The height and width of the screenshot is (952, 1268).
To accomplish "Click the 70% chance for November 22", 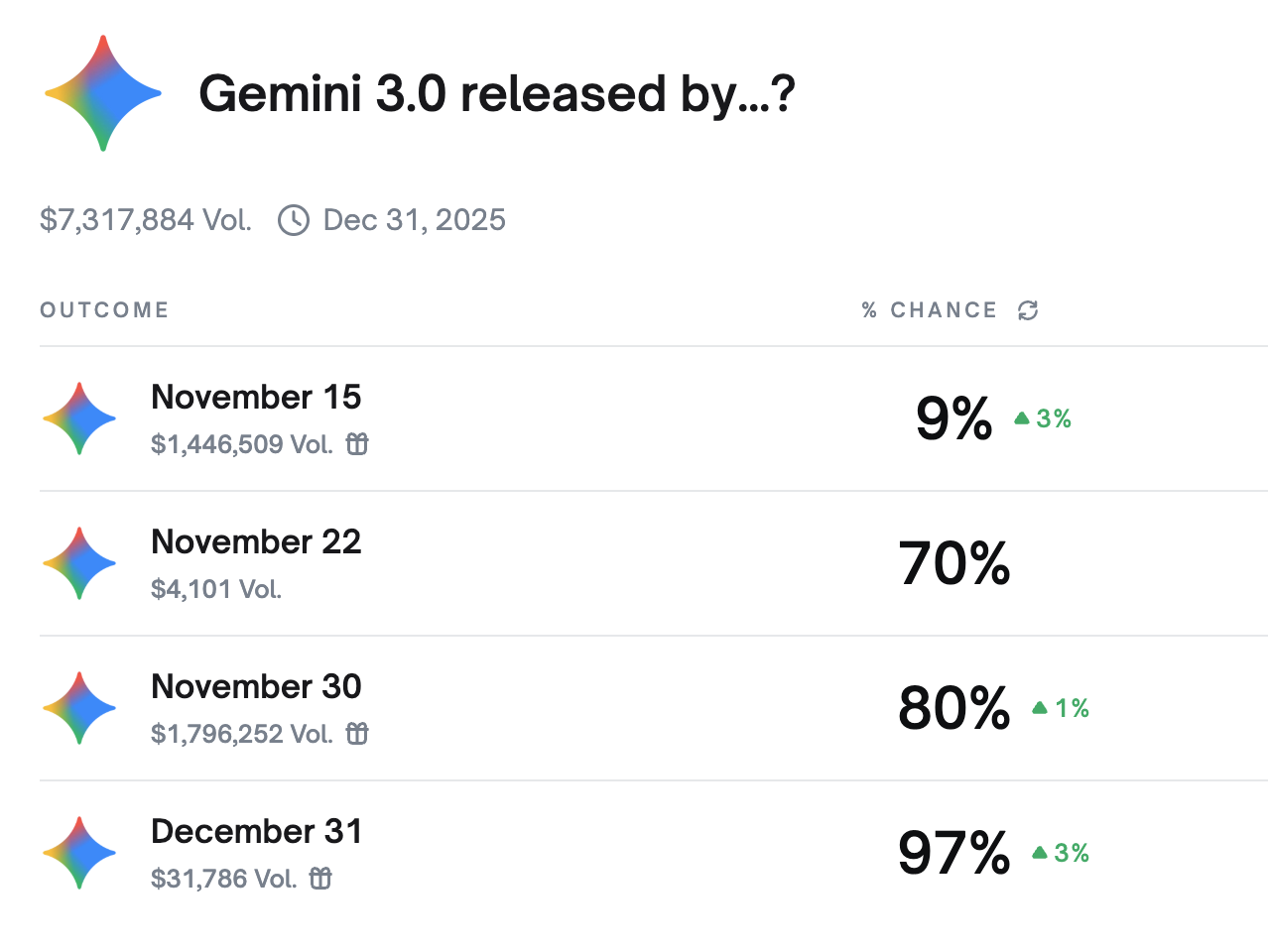I will (954, 563).
